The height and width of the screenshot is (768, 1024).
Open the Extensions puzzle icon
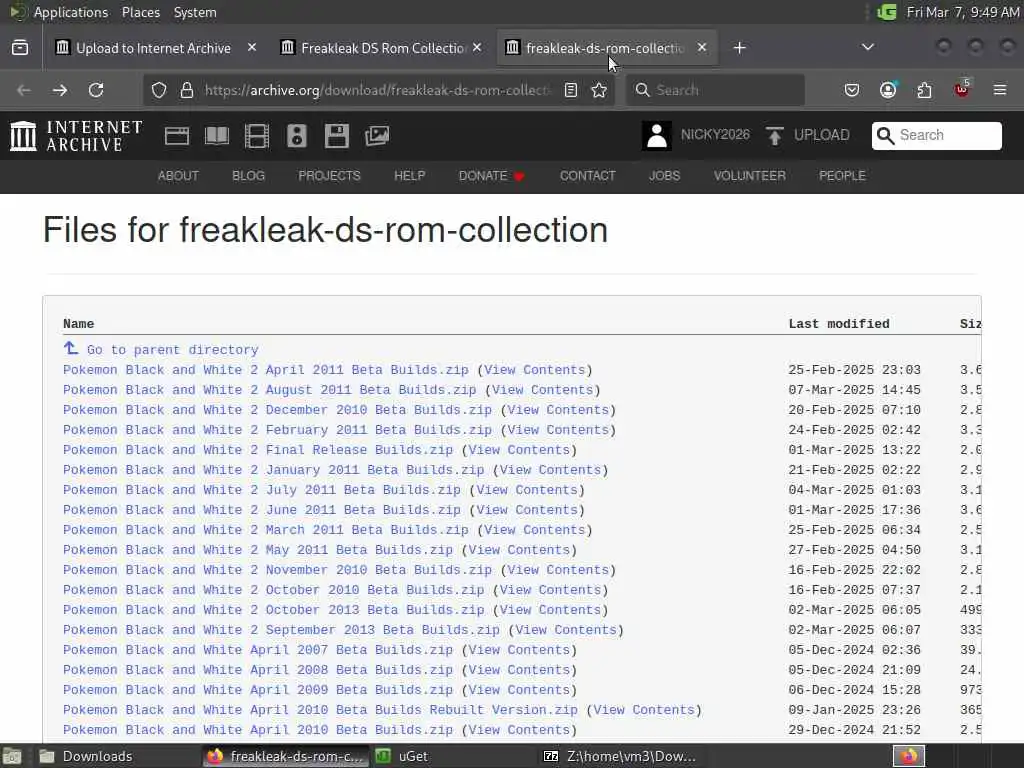click(924, 90)
